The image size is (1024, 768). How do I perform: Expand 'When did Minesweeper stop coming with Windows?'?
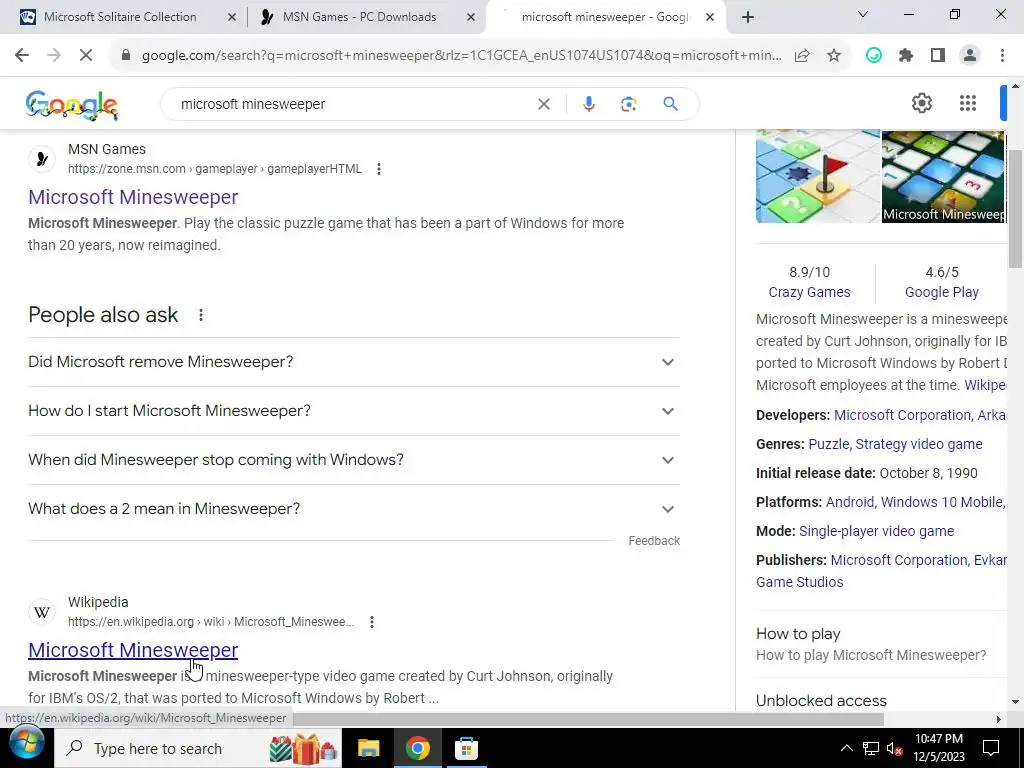click(354, 460)
